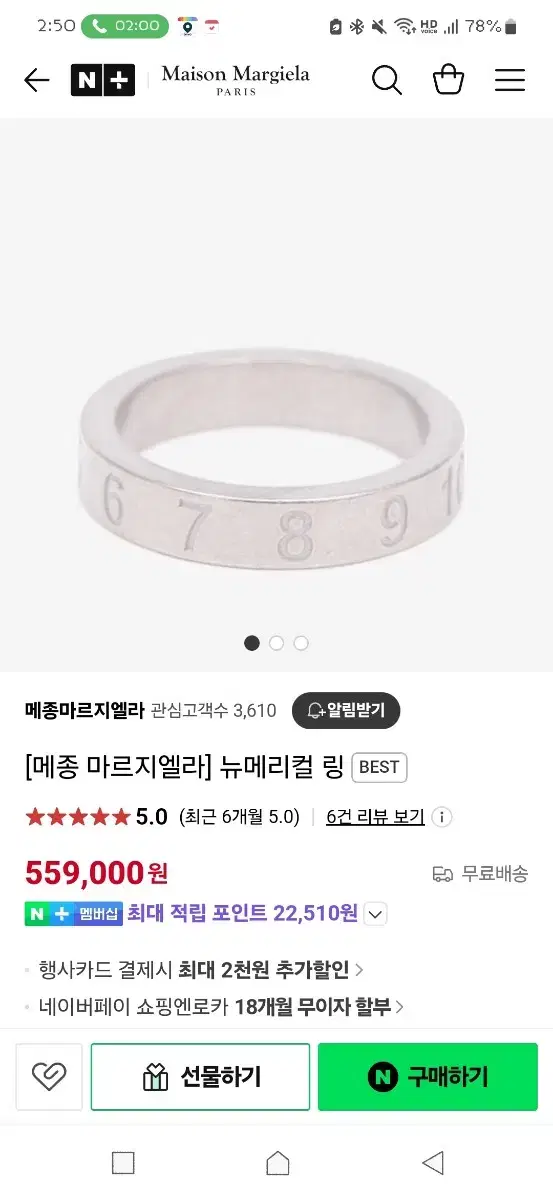Expand 네이버페이 쇼핑엔로카 무이자 할부 details
The height and width of the screenshot is (1200, 553).
tap(221, 1007)
